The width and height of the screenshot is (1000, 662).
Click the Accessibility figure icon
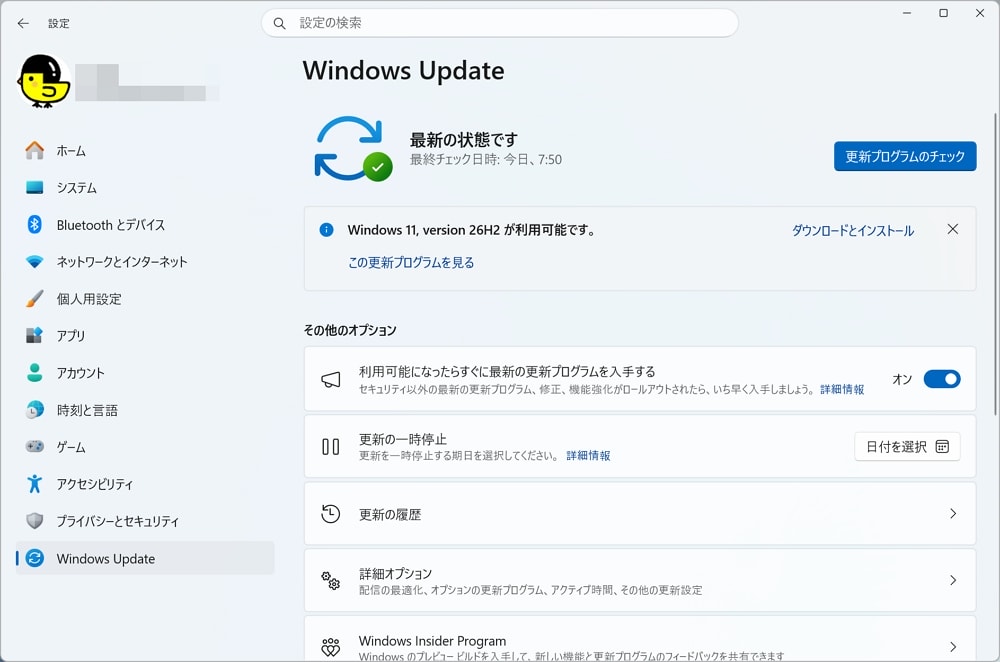34,483
